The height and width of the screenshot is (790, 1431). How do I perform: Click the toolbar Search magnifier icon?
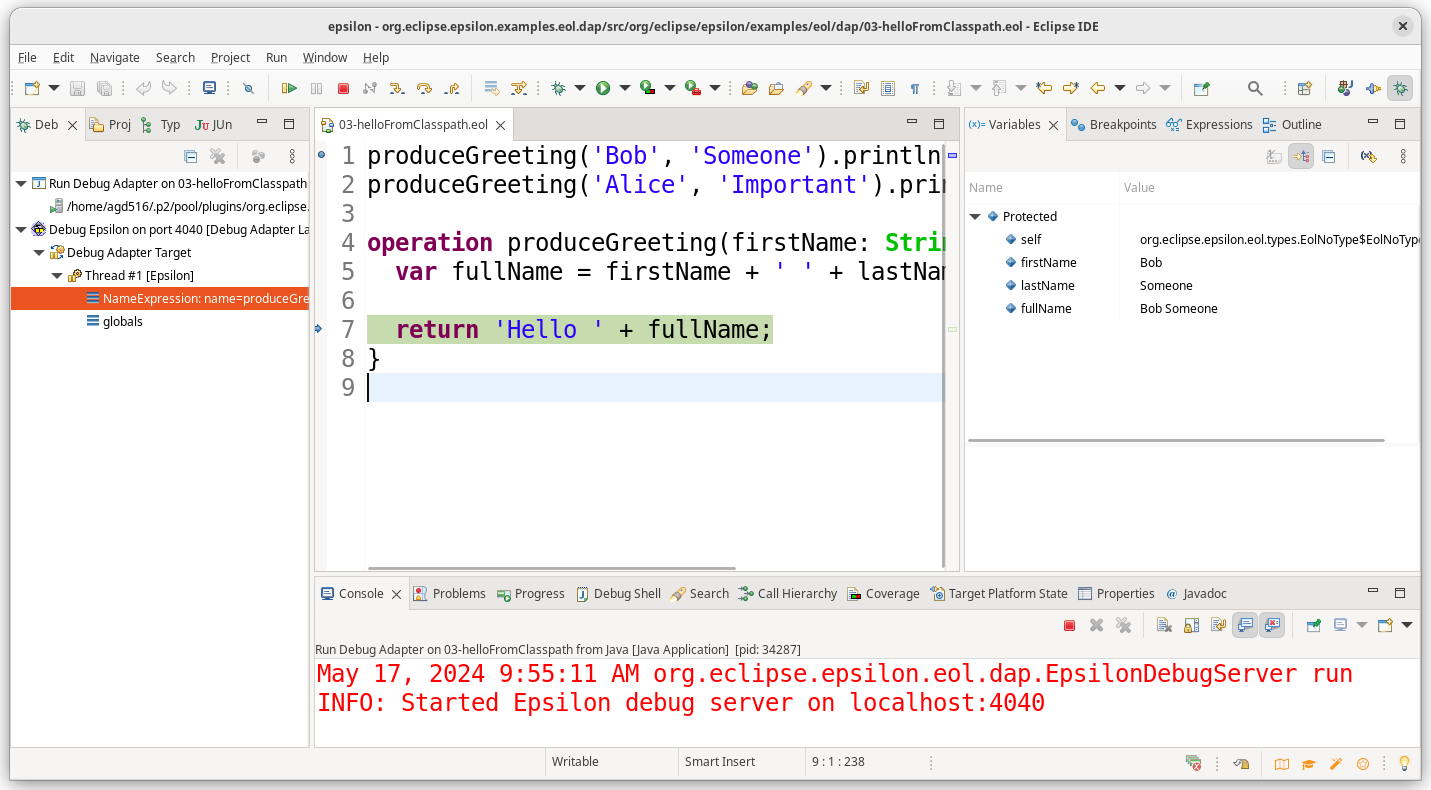(x=1255, y=88)
